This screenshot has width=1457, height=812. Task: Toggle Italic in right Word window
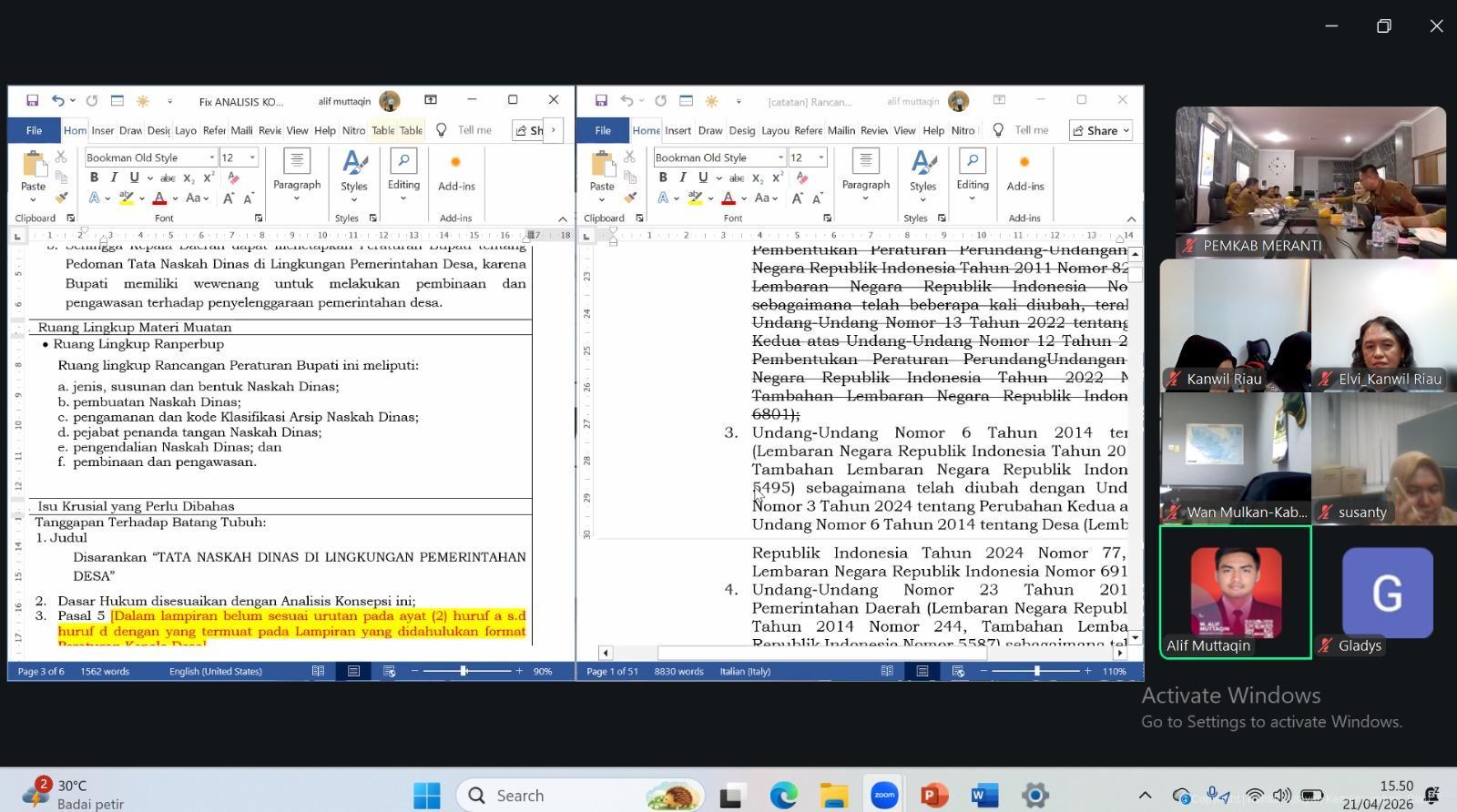click(x=682, y=178)
